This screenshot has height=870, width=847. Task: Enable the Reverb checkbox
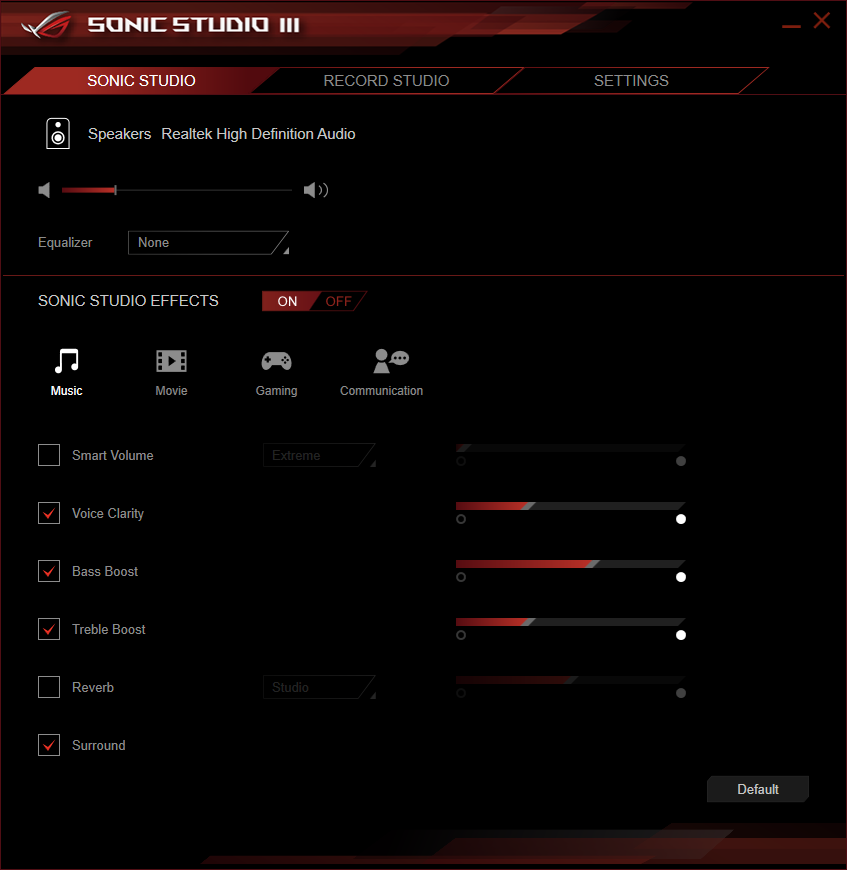coord(49,687)
